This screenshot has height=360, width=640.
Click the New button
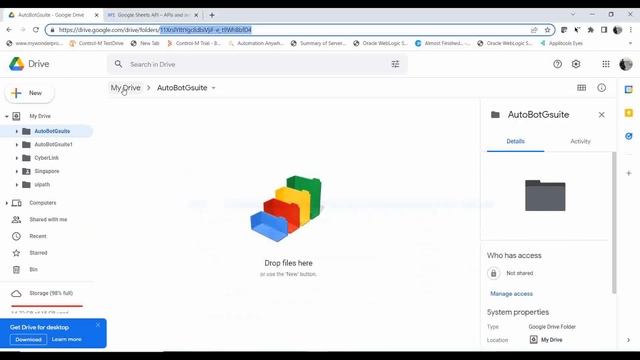(x=29, y=93)
